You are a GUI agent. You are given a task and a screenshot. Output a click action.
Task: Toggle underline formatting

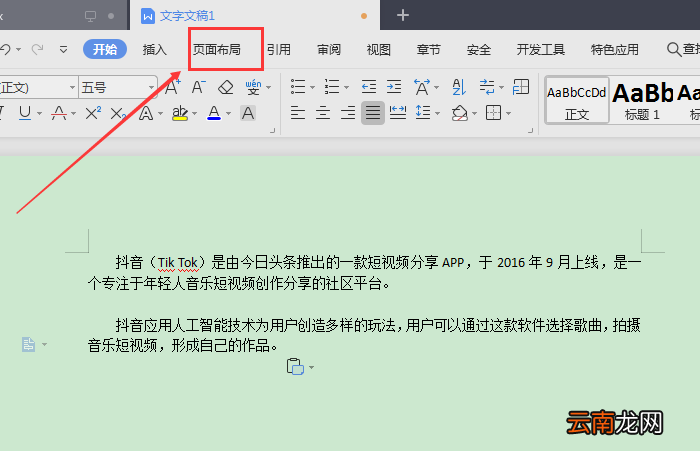point(25,113)
